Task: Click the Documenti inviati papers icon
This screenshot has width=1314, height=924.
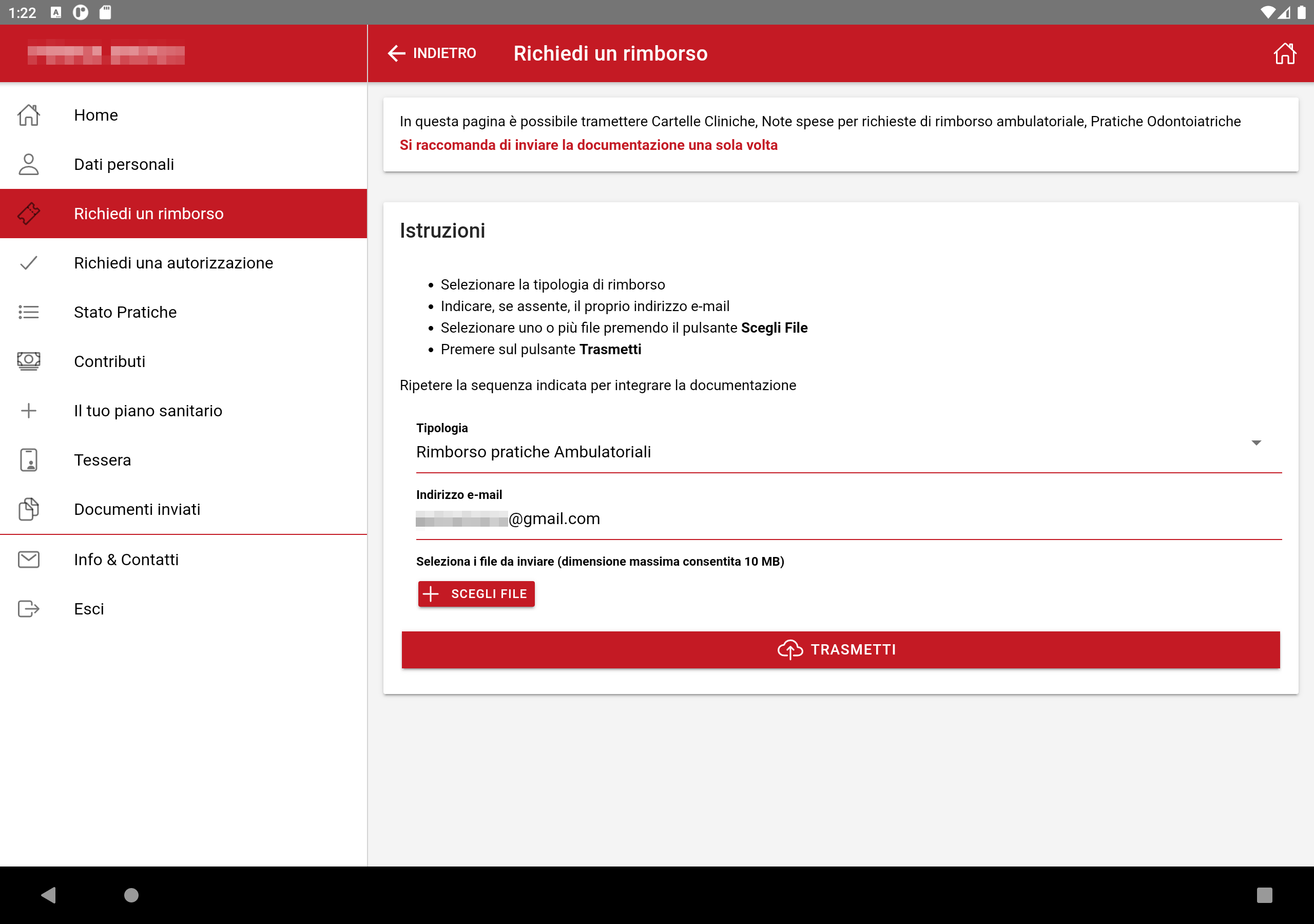Action: 29,509
